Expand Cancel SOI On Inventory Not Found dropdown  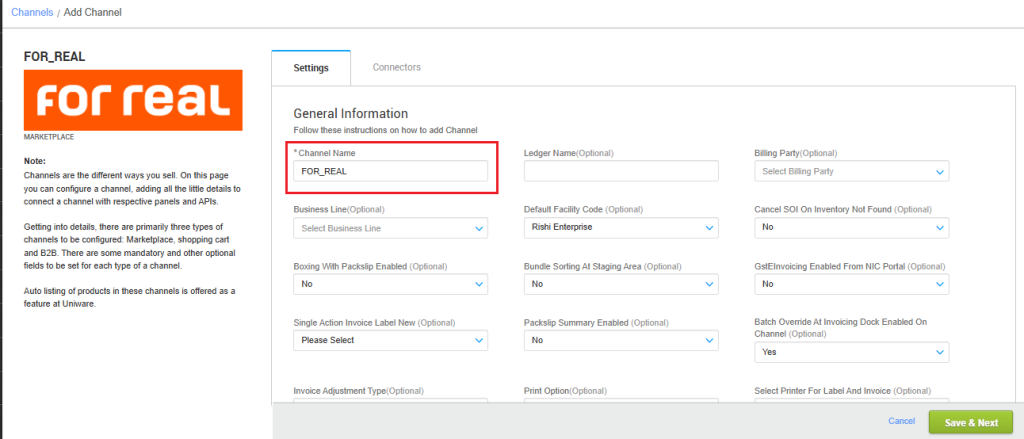click(851, 228)
